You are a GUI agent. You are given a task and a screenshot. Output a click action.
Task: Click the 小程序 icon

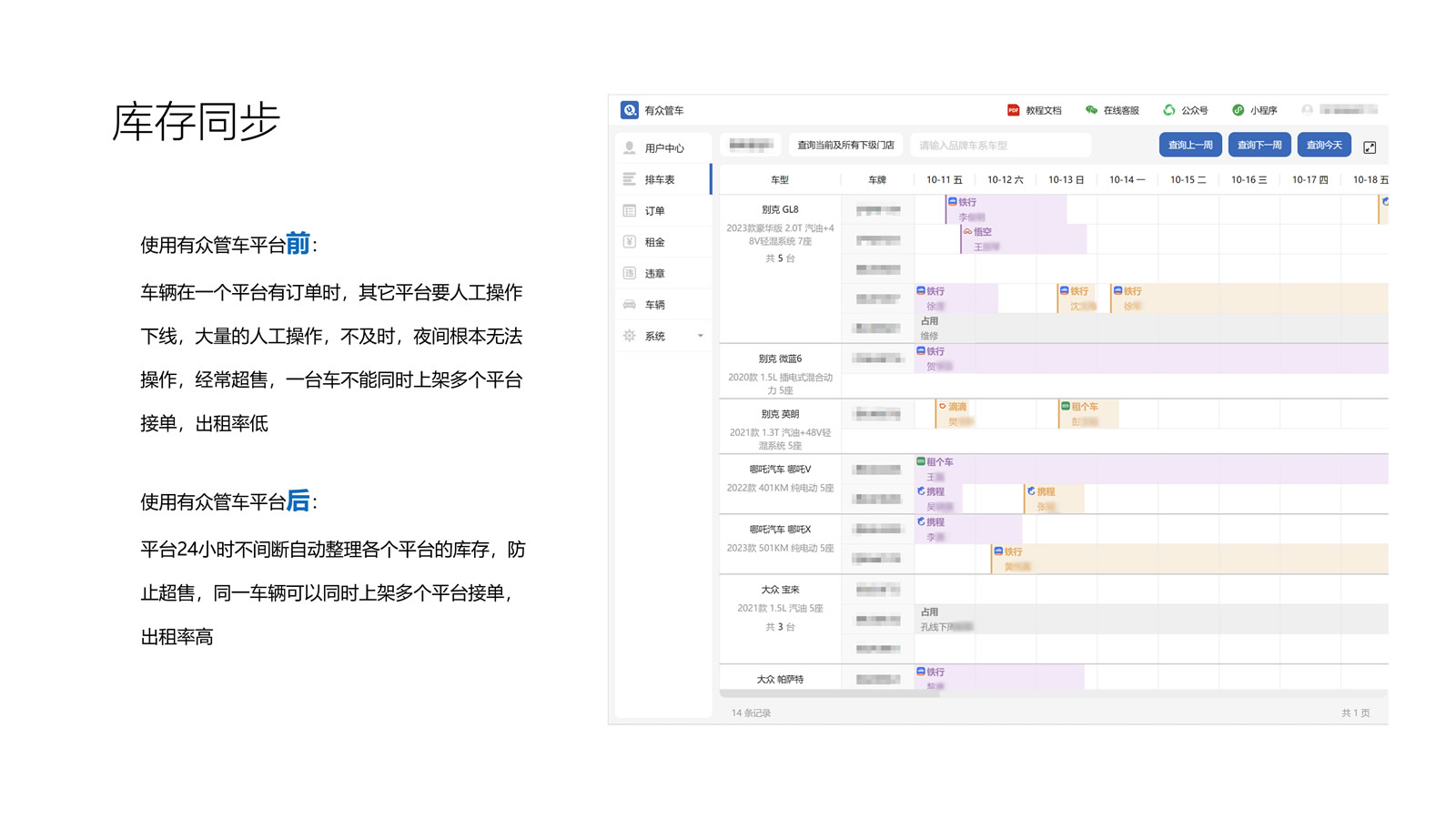tap(1238, 110)
